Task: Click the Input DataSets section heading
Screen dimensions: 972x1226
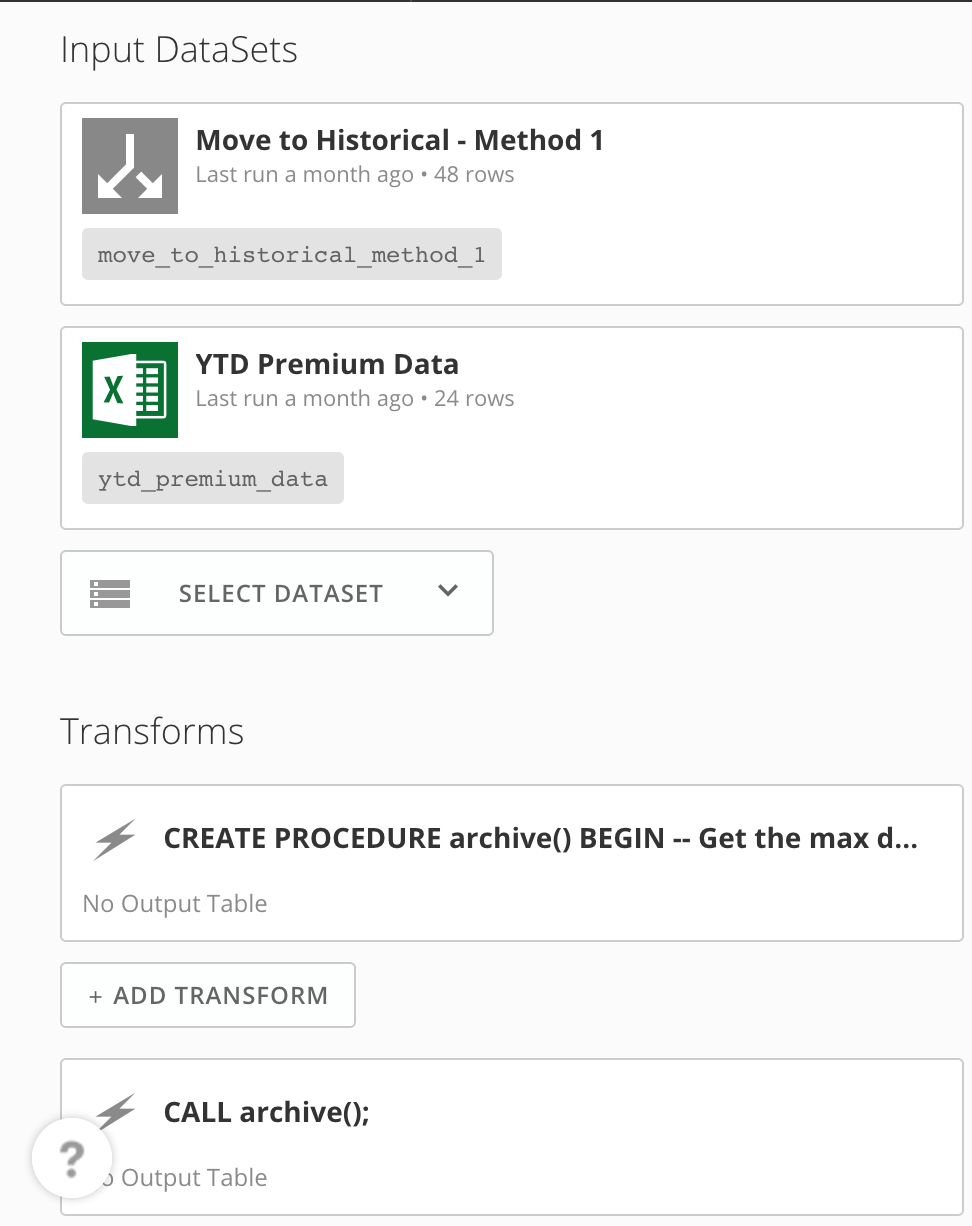Action: click(x=179, y=50)
